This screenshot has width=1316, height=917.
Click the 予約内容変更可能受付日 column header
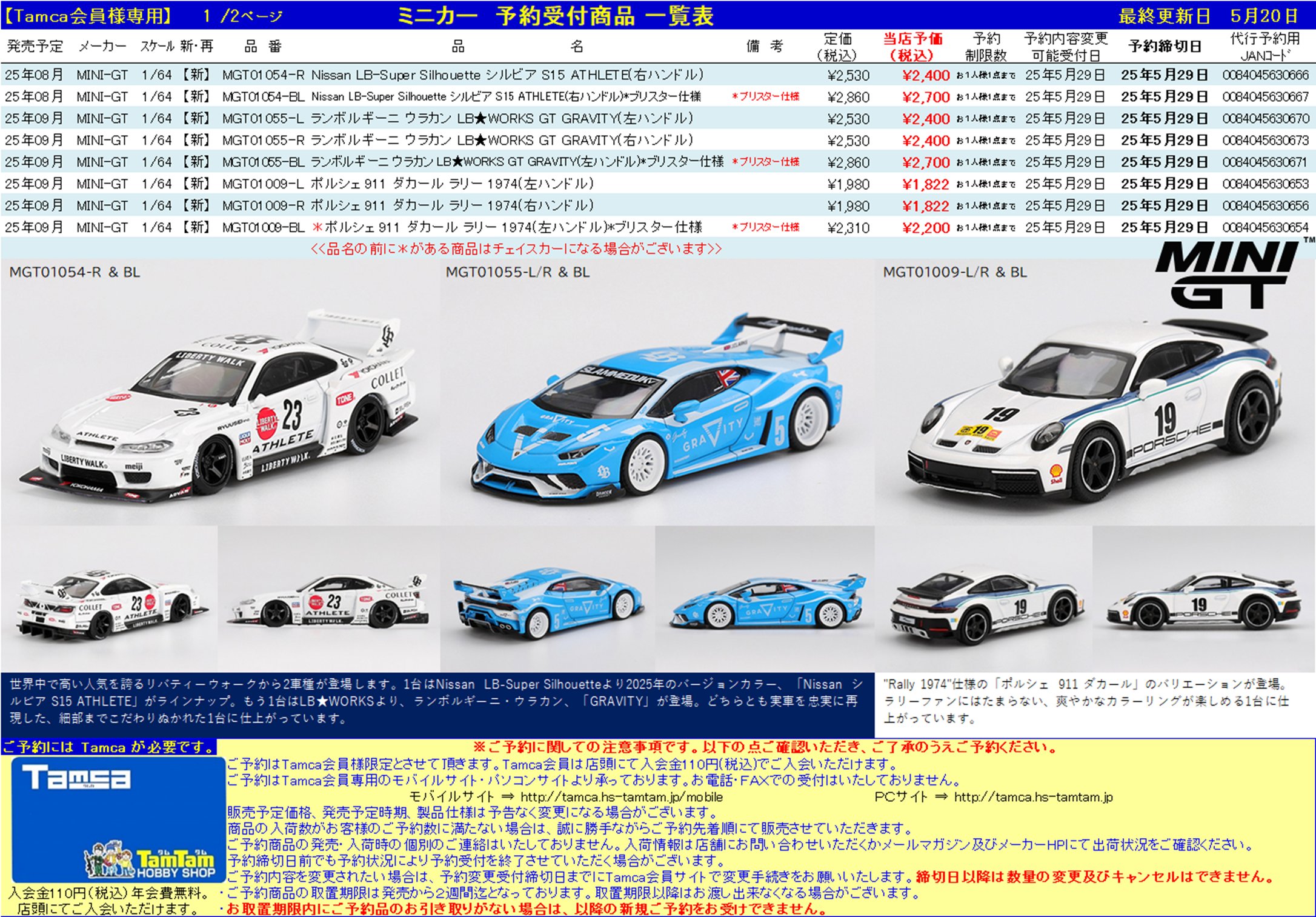tap(1065, 47)
